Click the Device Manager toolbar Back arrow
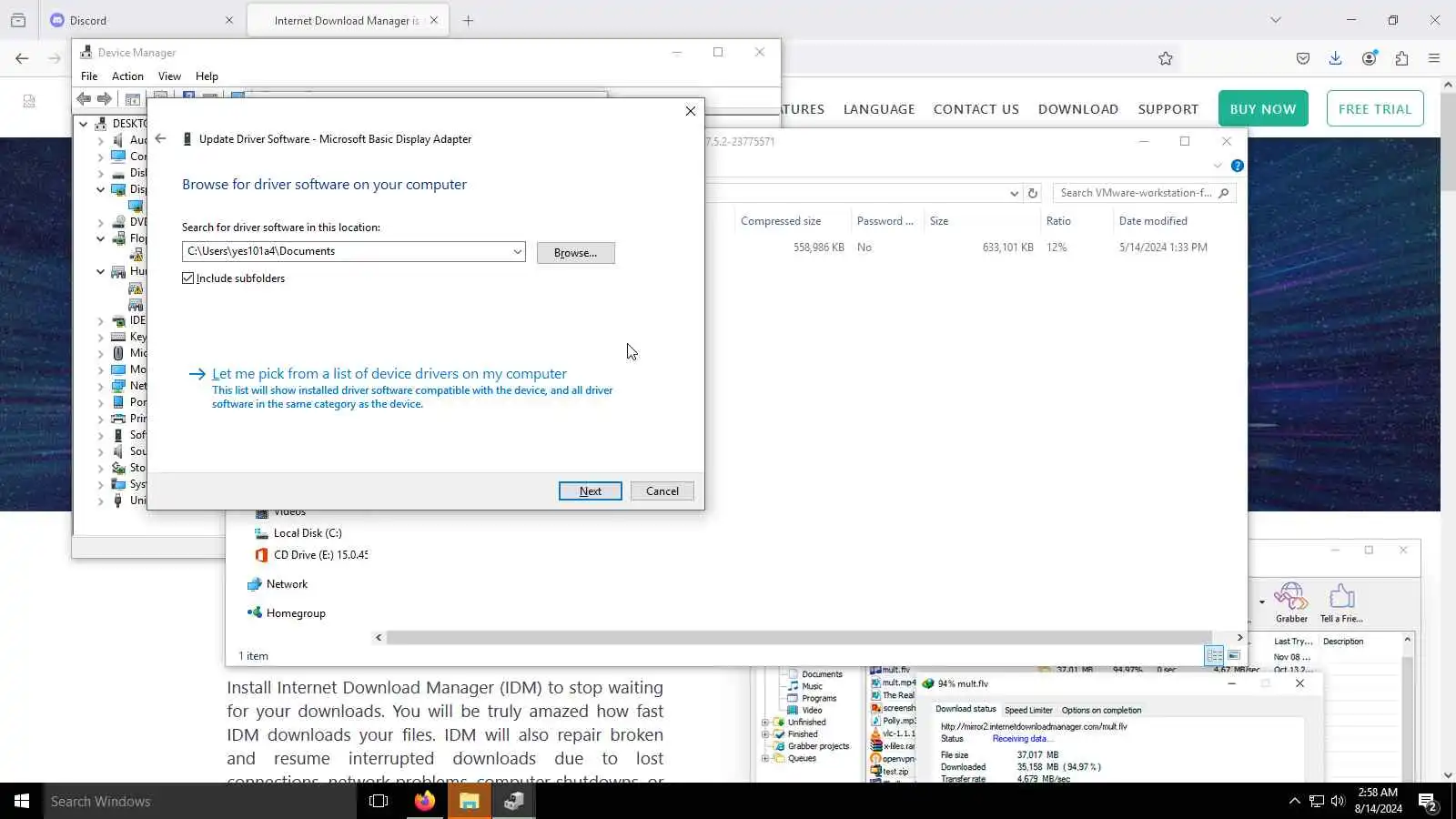The image size is (1456, 819). pyautogui.click(x=84, y=98)
